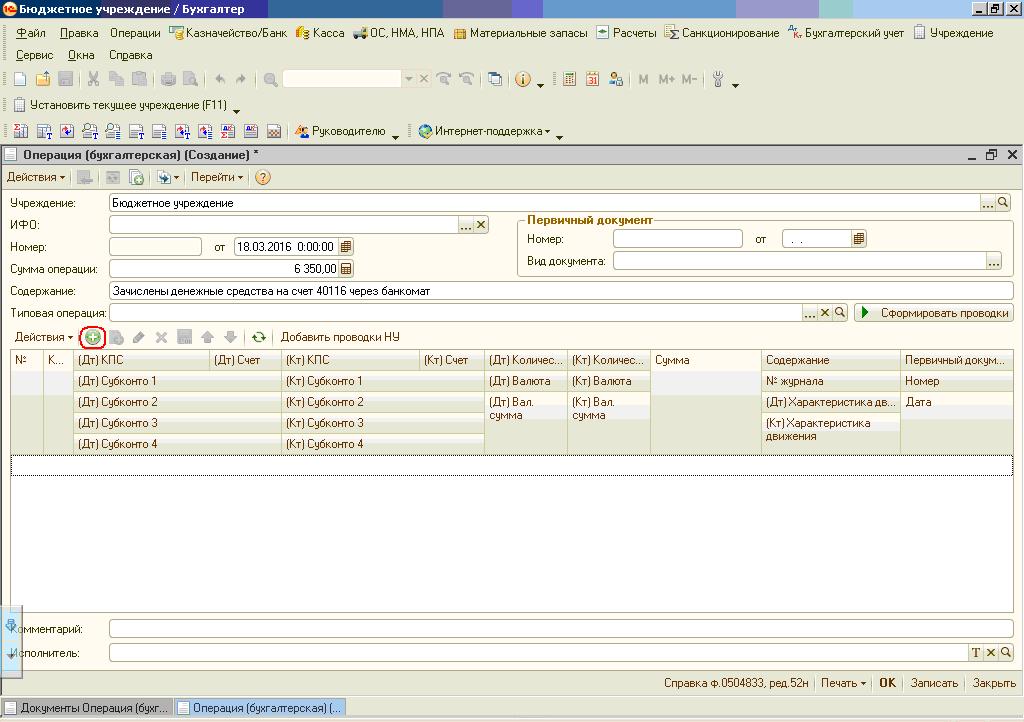
Task: Click the Первичный документ Номер input field
Action: [x=677, y=239]
